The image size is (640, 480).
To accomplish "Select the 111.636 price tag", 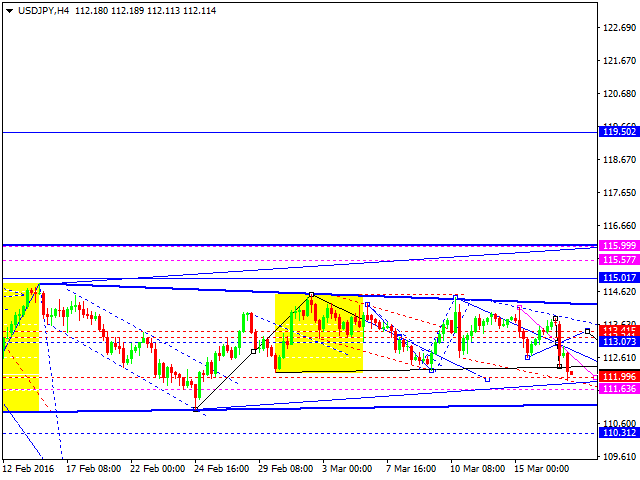I will (x=616, y=388).
